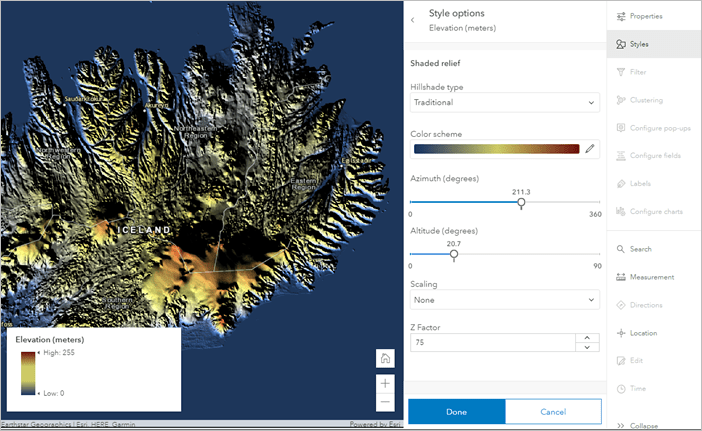Select the Measurement menu label
The height and width of the screenshot is (431, 702).
(652, 277)
